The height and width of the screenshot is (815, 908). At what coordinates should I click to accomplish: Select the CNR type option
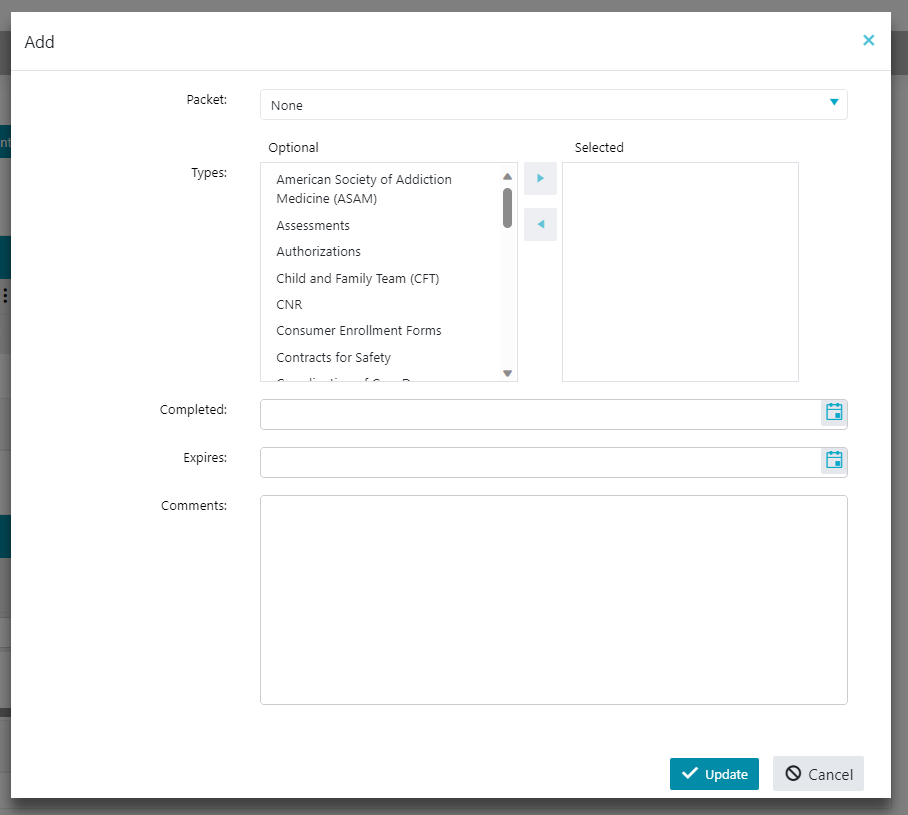click(x=289, y=305)
